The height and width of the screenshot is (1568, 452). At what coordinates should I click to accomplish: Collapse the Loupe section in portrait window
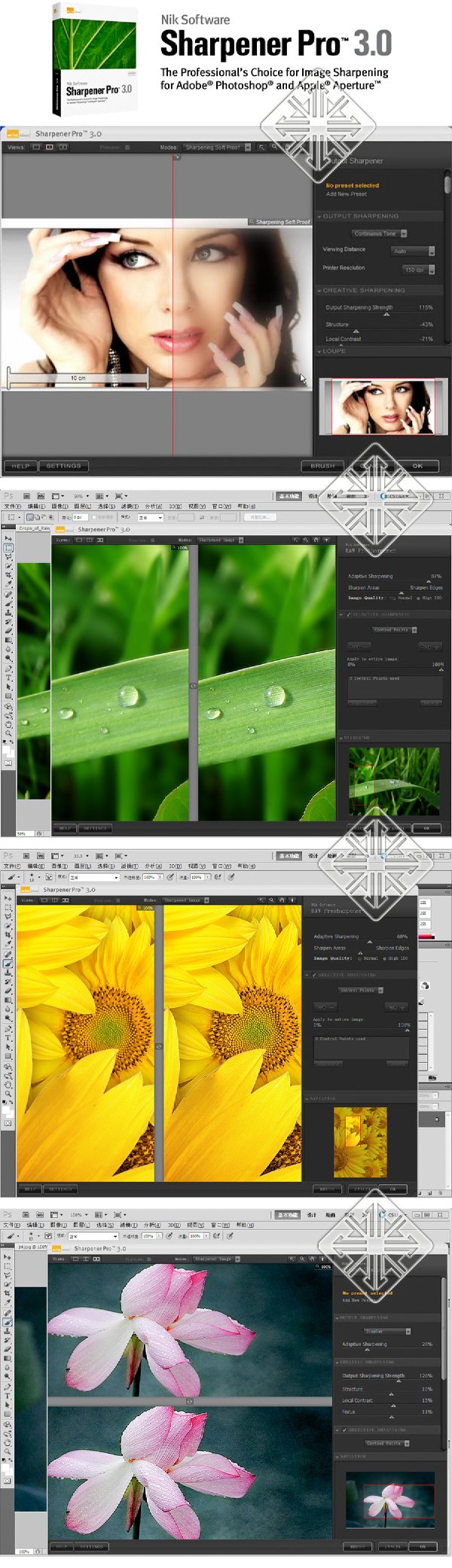click(x=319, y=351)
